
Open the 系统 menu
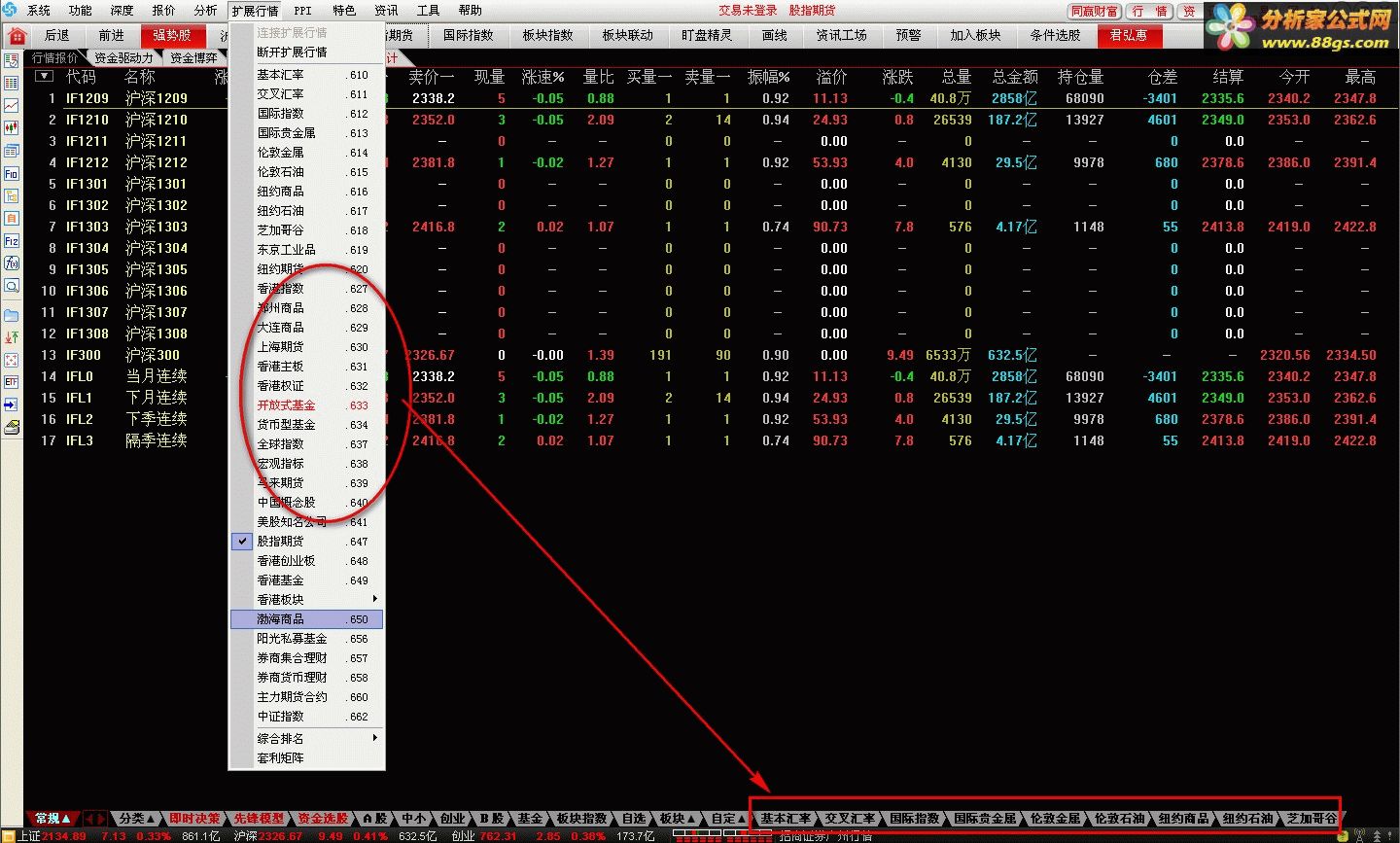click(39, 11)
